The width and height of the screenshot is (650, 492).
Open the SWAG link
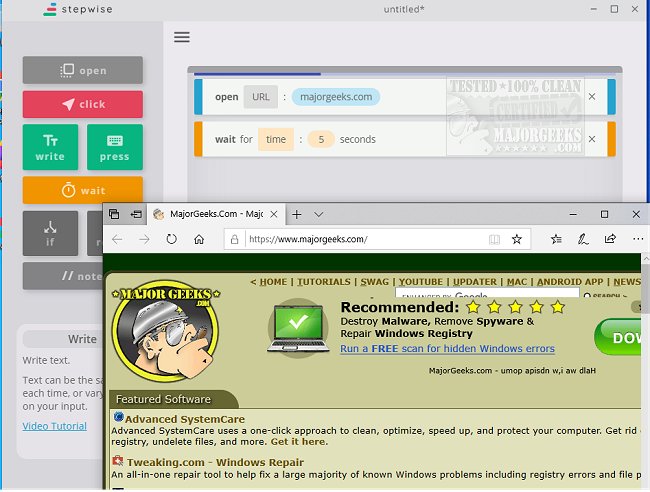click(x=375, y=282)
